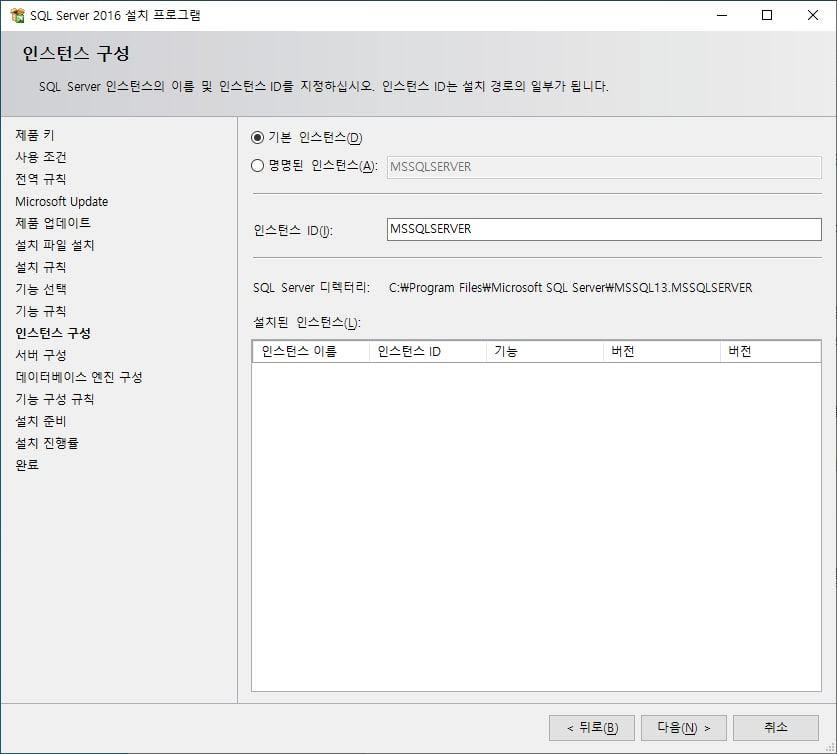Cancel setup with the 취소 button
Viewport: 837px width, 754px height.
[x=775, y=728]
